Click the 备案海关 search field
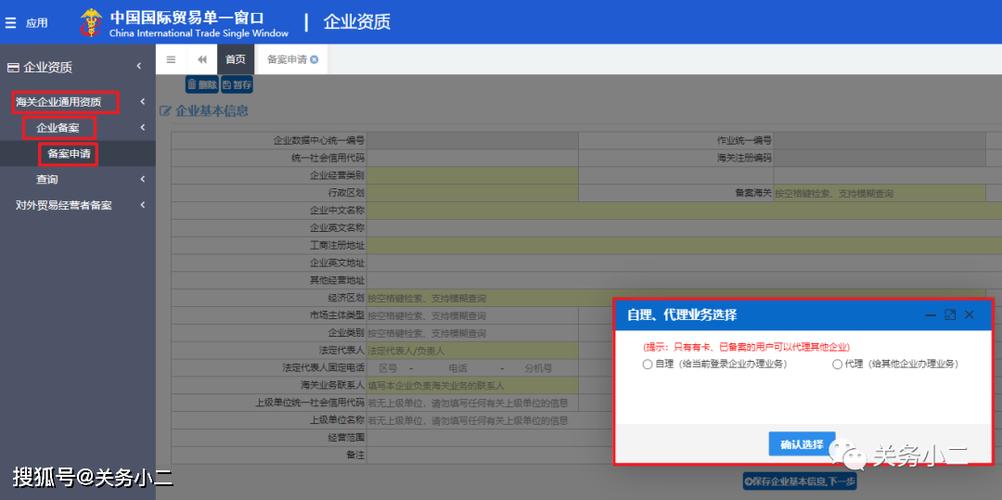This screenshot has height=500, width=1002. (x=879, y=193)
